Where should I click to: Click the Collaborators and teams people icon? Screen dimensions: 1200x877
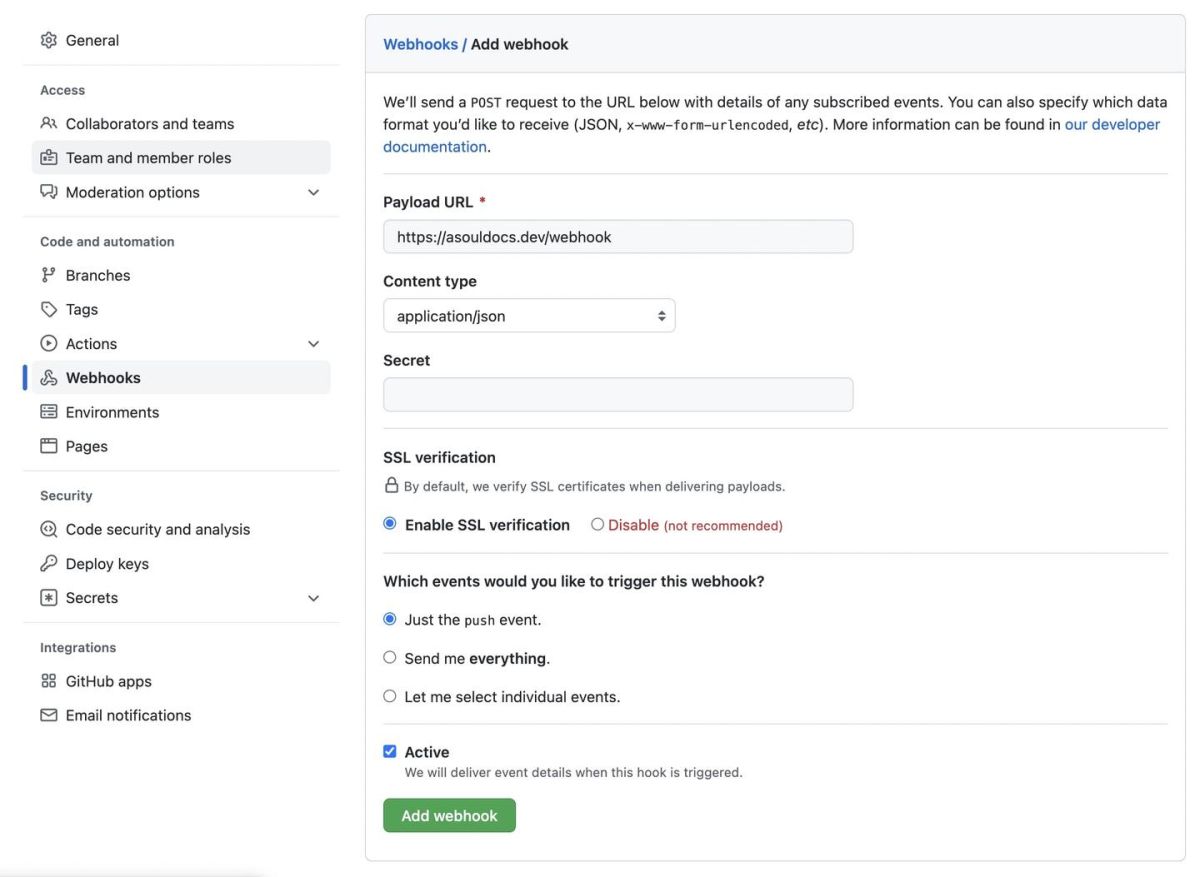coord(48,124)
